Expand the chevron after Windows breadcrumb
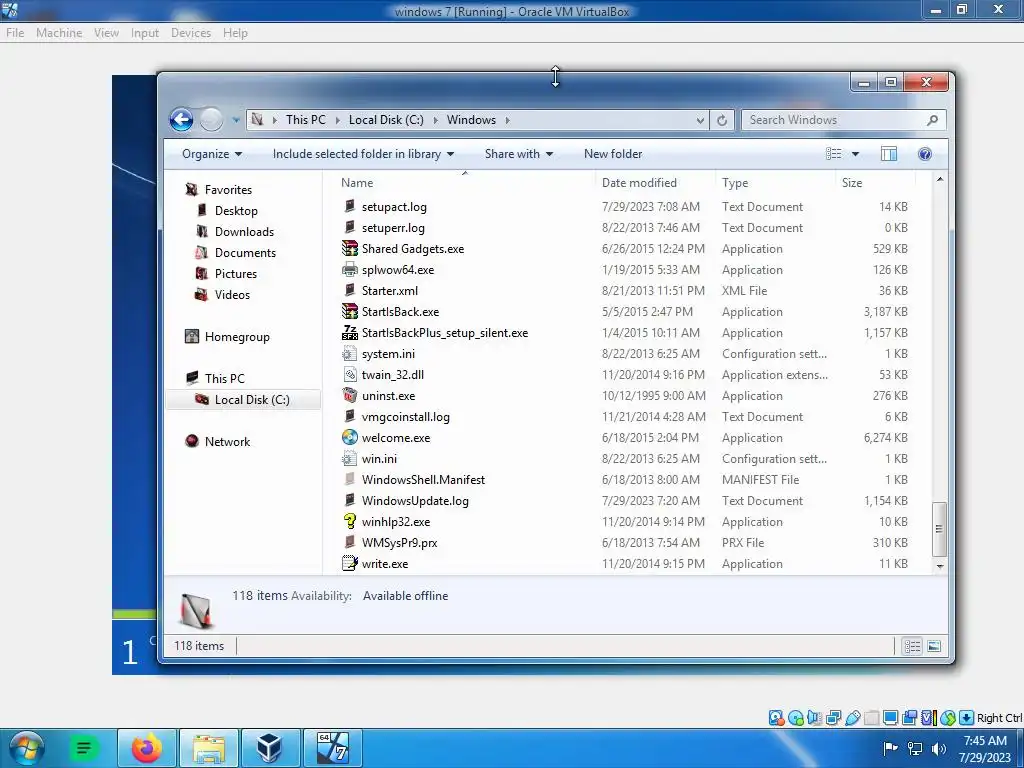The width and height of the screenshot is (1024, 768). click(507, 120)
